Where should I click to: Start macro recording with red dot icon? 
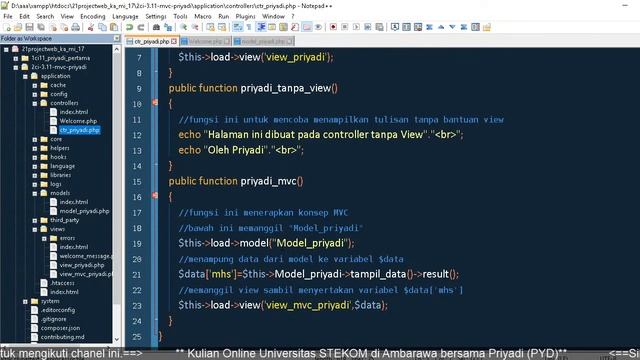point(333,27)
